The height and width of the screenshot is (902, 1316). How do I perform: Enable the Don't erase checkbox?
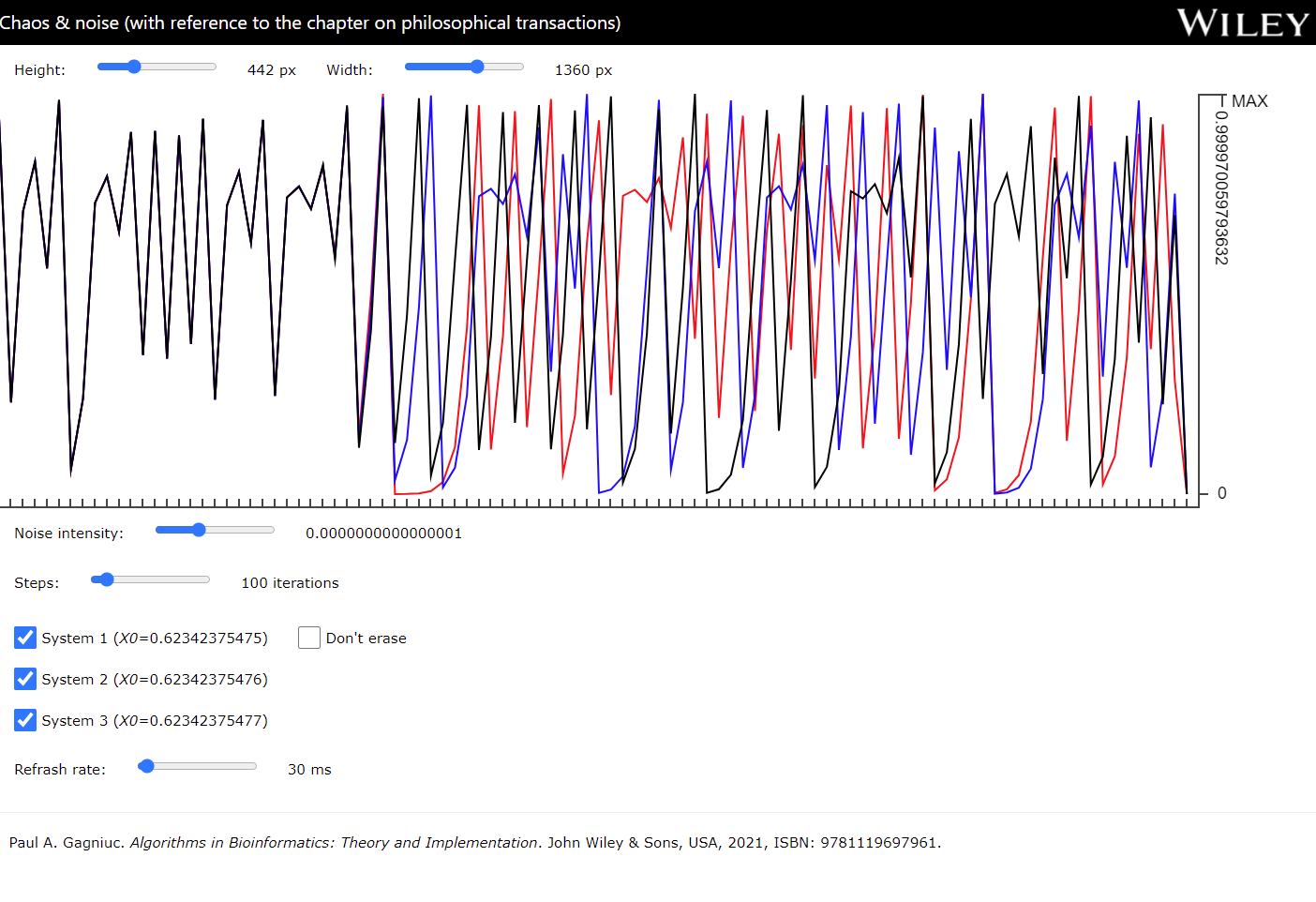(x=309, y=638)
